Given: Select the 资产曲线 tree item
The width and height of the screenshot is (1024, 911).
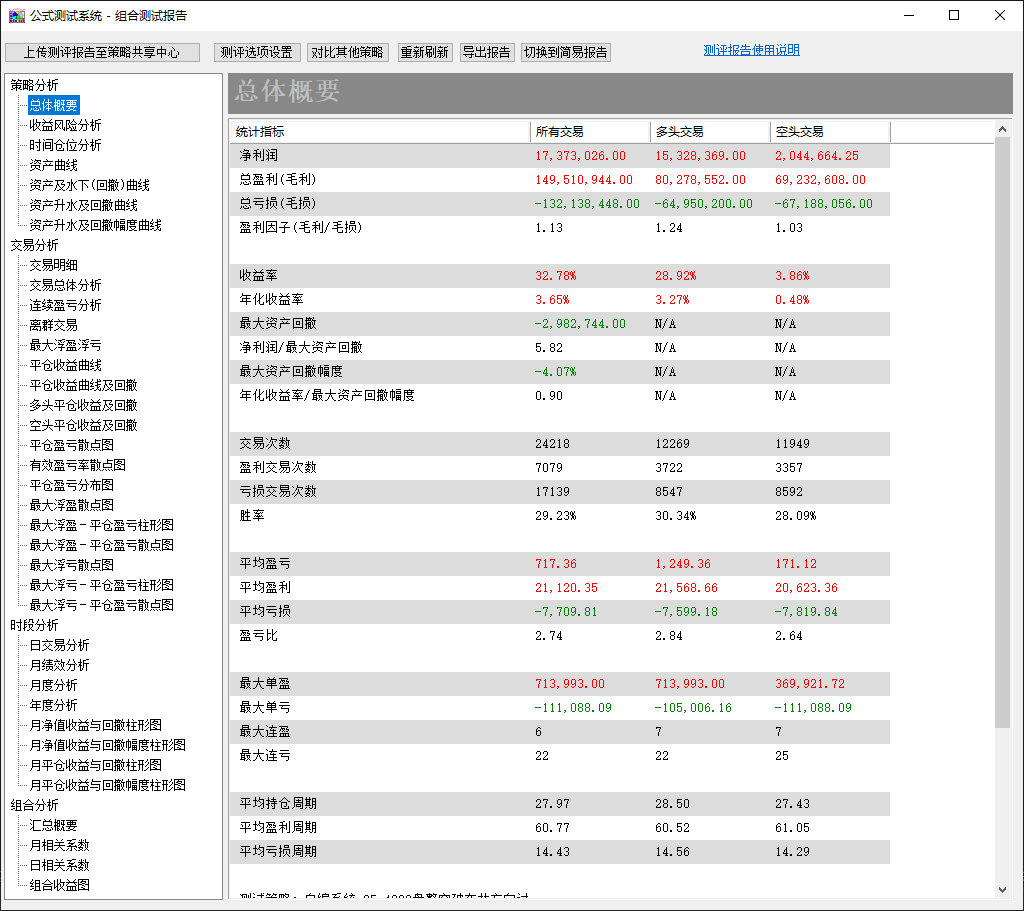Looking at the screenshot, I should click(x=54, y=165).
